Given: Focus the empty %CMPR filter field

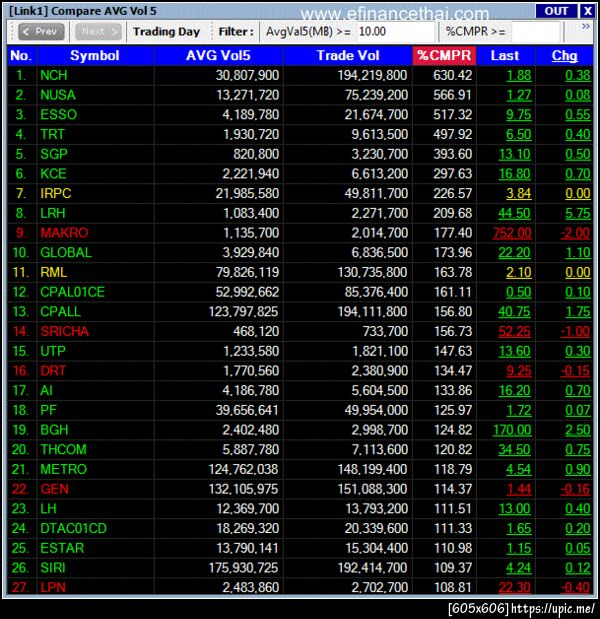Looking at the screenshot, I should (536, 31).
